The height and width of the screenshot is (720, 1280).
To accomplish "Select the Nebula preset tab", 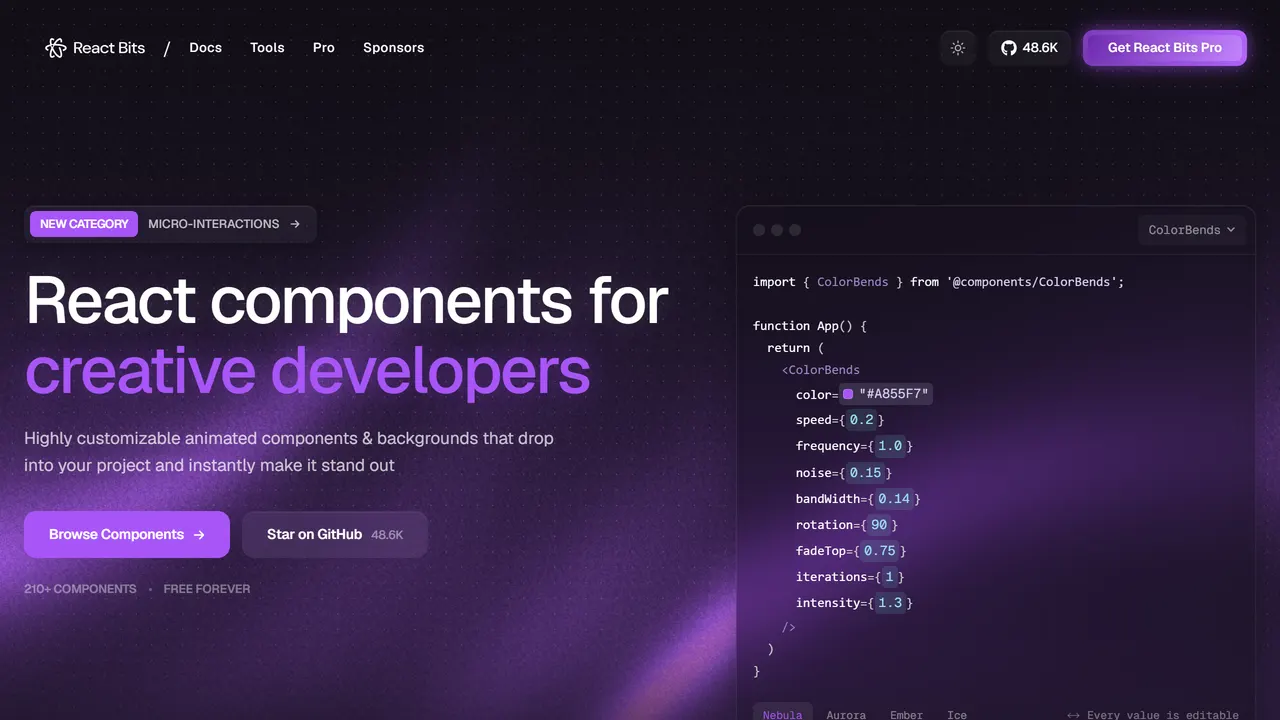I will [x=782, y=714].
